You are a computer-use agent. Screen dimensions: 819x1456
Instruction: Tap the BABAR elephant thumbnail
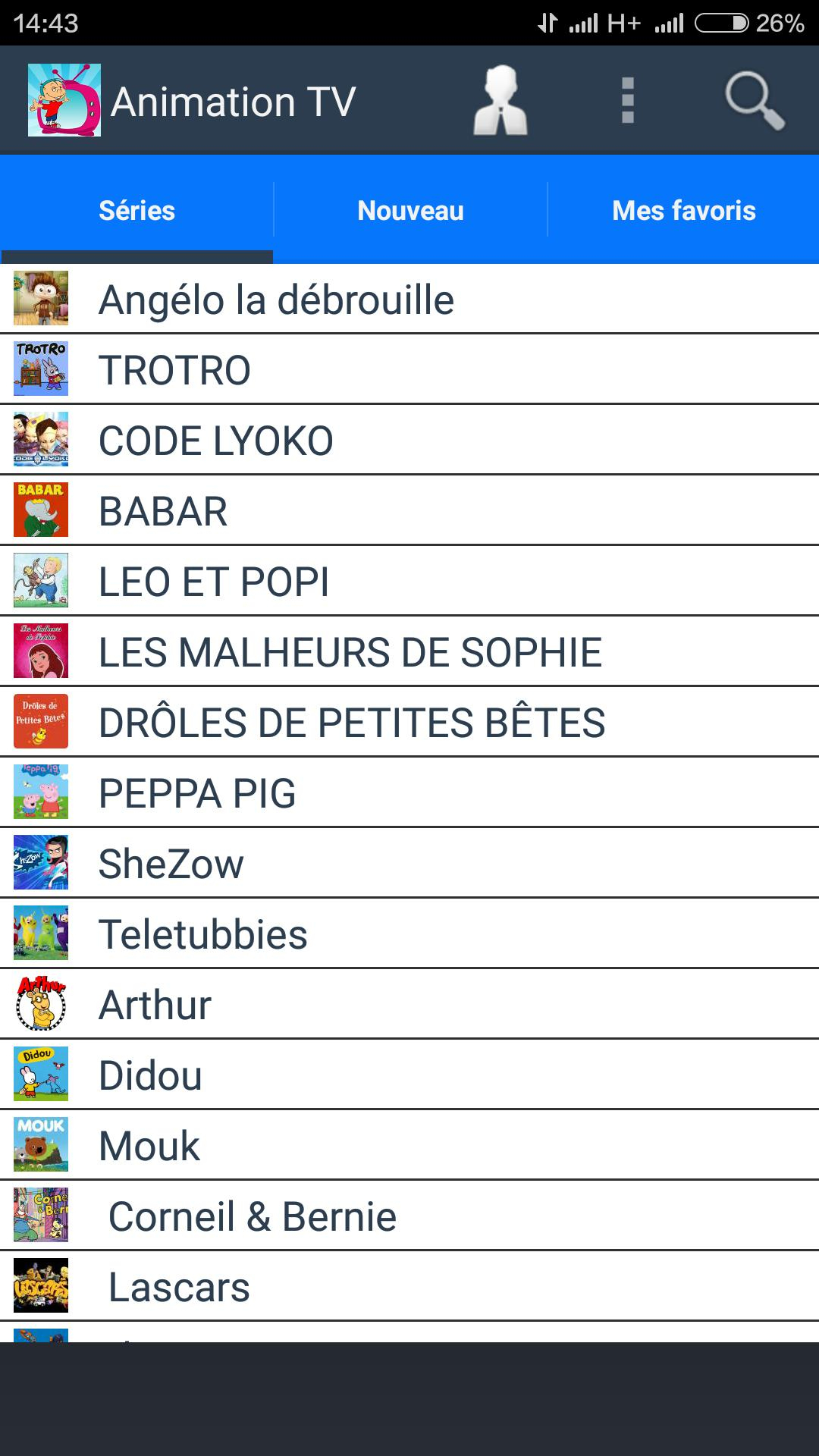[41, 510]
